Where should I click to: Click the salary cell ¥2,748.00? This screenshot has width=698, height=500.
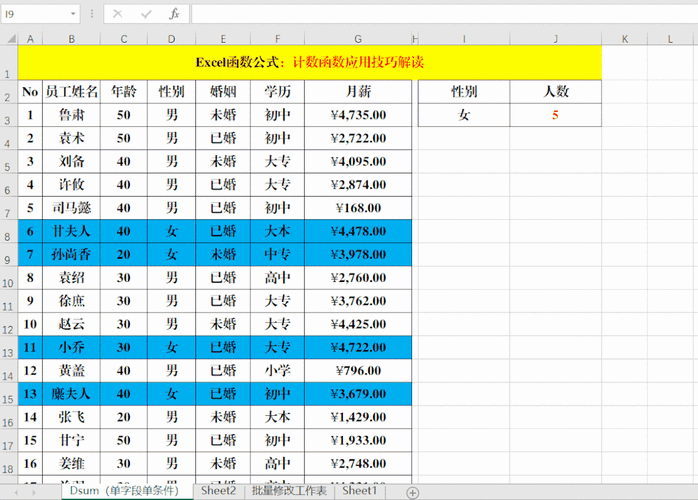click(358, 463)
